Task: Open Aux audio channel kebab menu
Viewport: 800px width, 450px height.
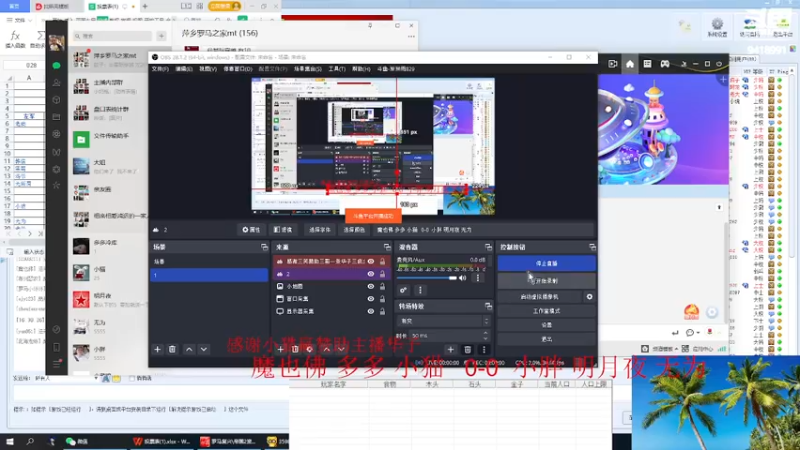Action: (478, 278)
